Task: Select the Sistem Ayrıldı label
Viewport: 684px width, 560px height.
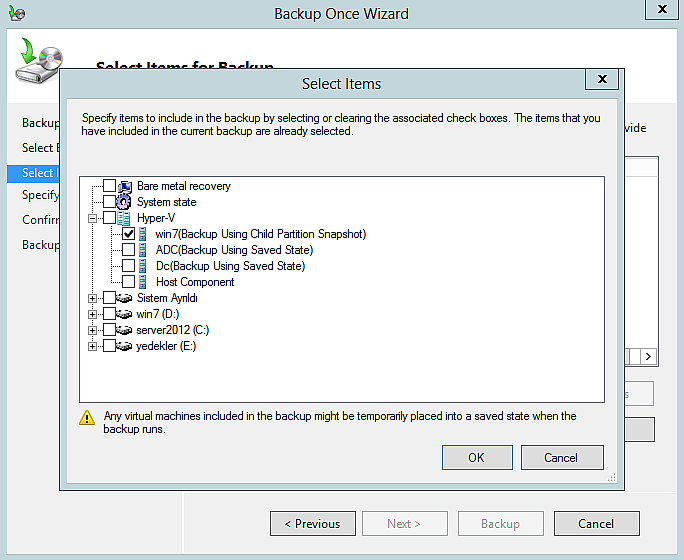Action: coord(167,298)
